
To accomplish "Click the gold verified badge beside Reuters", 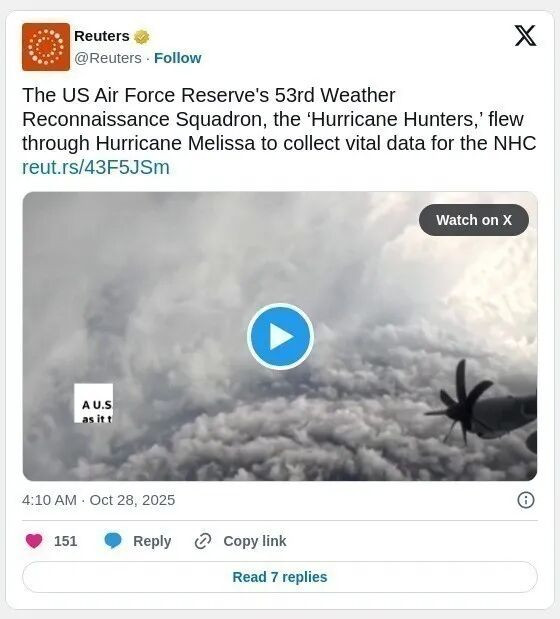I will pos(142,37).
